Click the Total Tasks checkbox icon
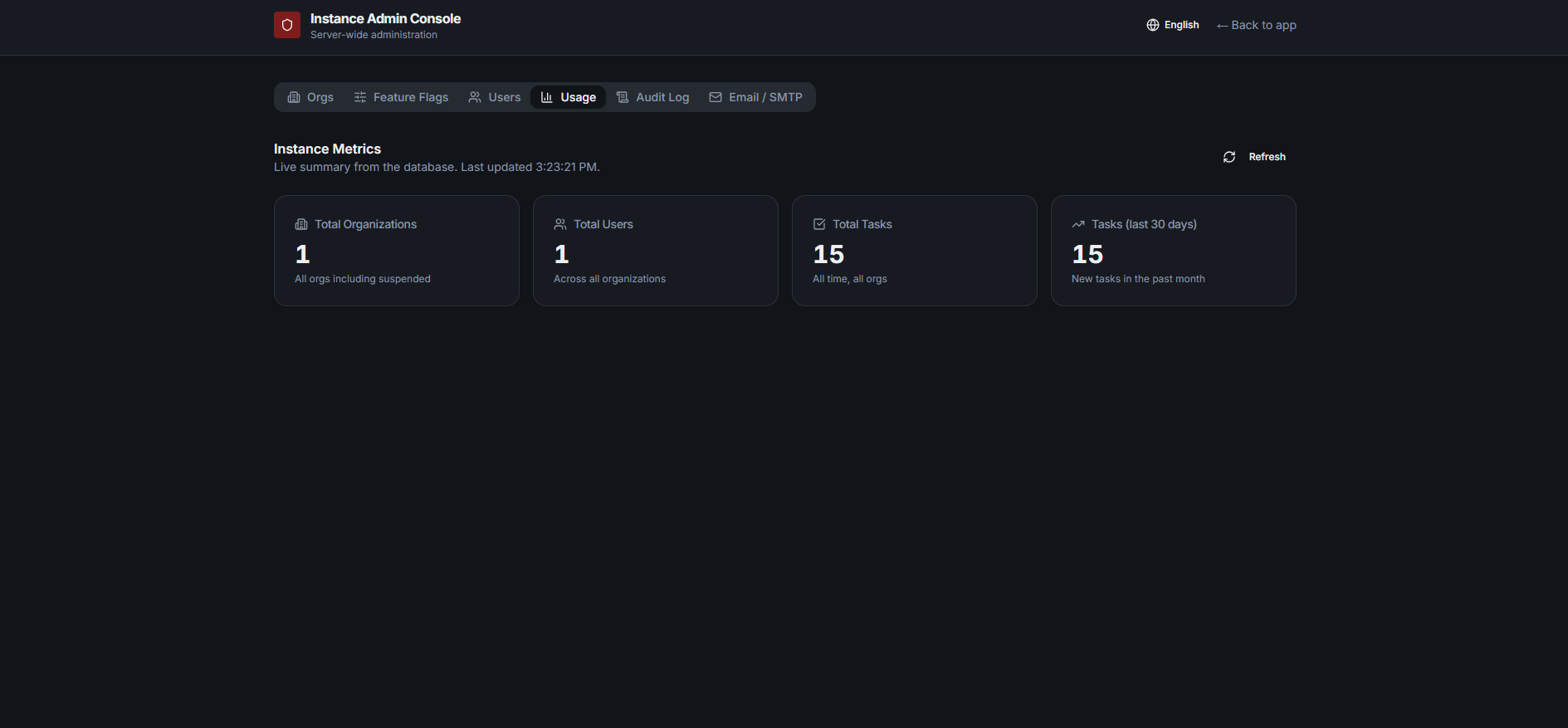This screenshot has height=728, width=1568. click(819, 224)
